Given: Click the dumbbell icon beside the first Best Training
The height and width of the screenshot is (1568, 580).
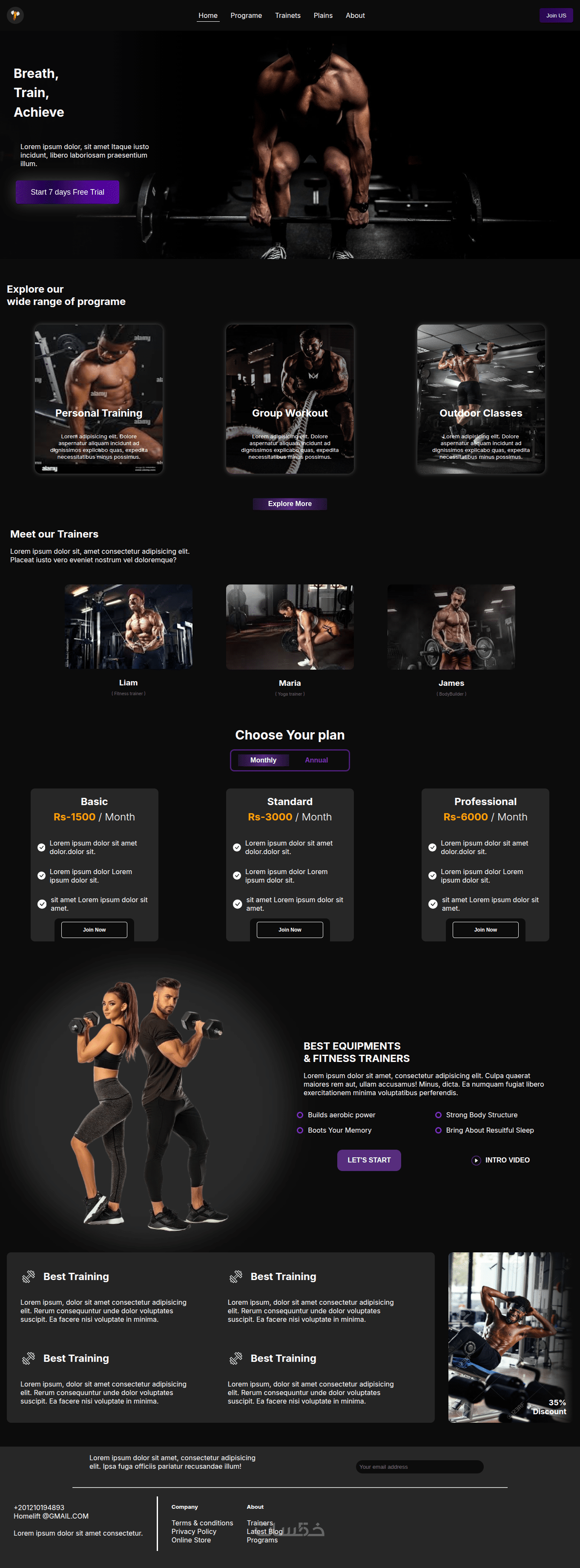Looking at the screenshot, I should coord(29,1277).
